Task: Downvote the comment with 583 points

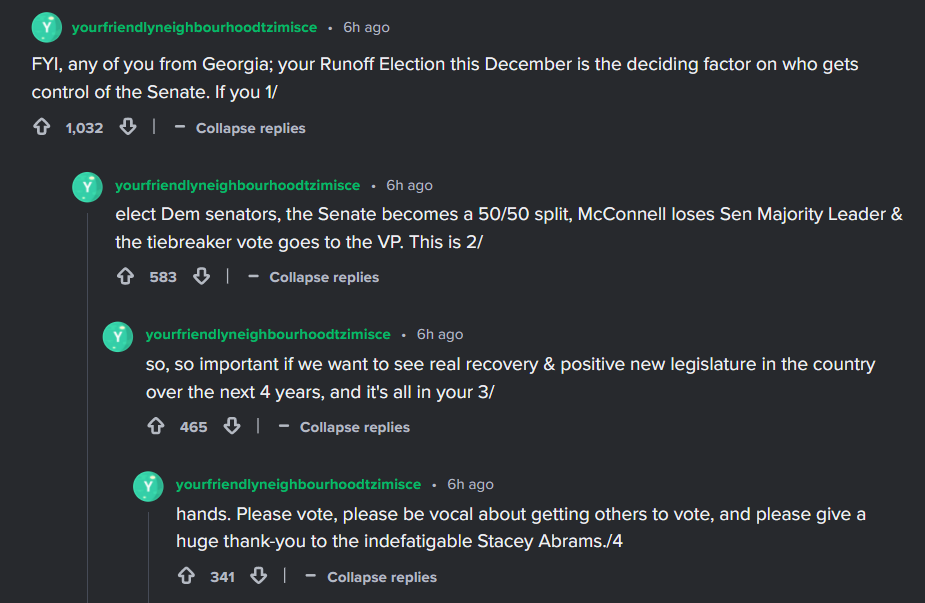Action: pyautogui.click(x=202, y=276)
